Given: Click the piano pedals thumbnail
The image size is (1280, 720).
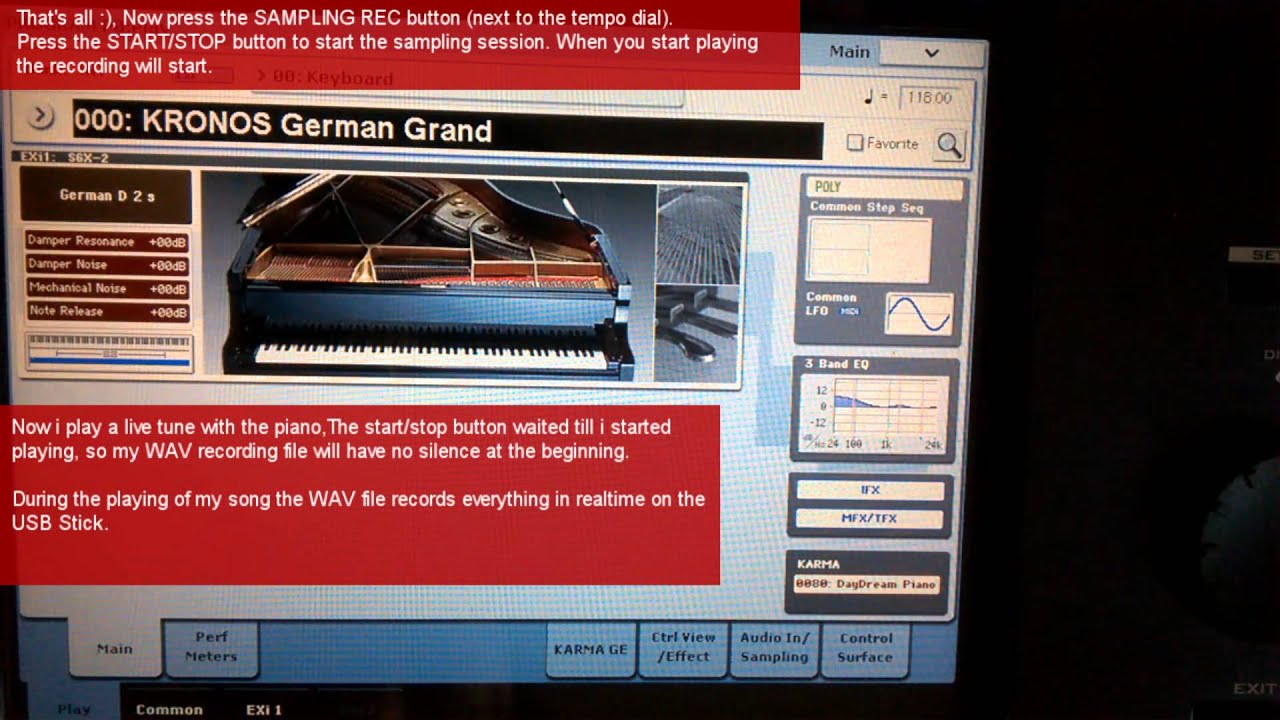Looking at the screenshot, I should (699, 335).
